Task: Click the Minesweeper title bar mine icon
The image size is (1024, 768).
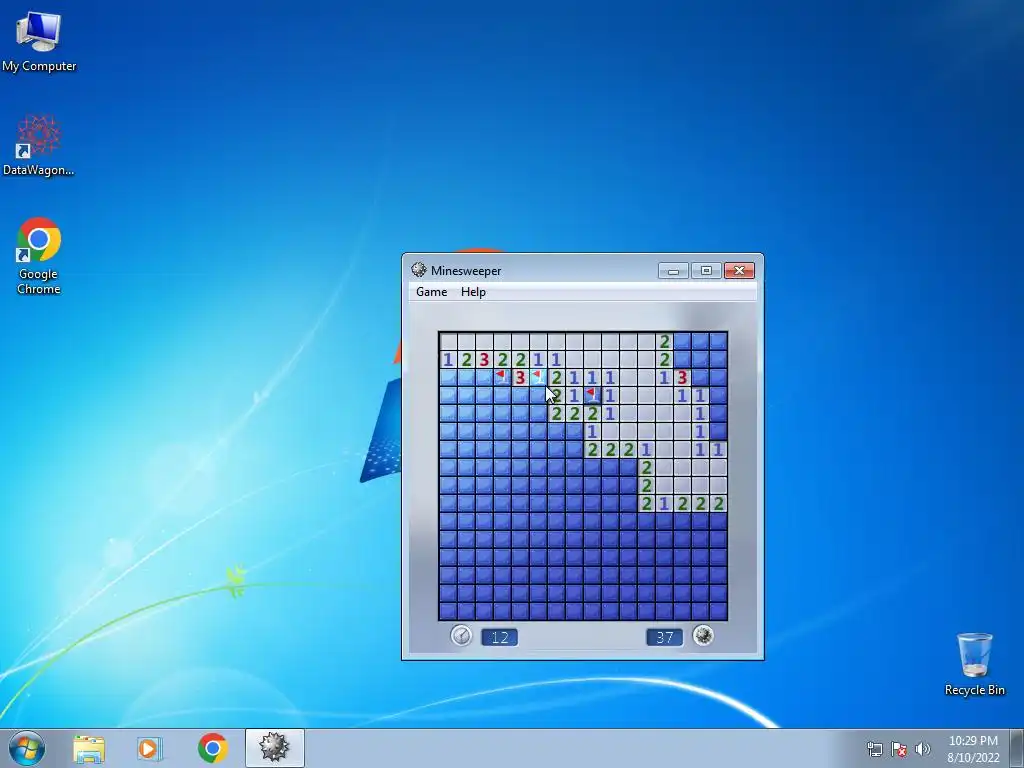Action: click(x=419, y=270)
